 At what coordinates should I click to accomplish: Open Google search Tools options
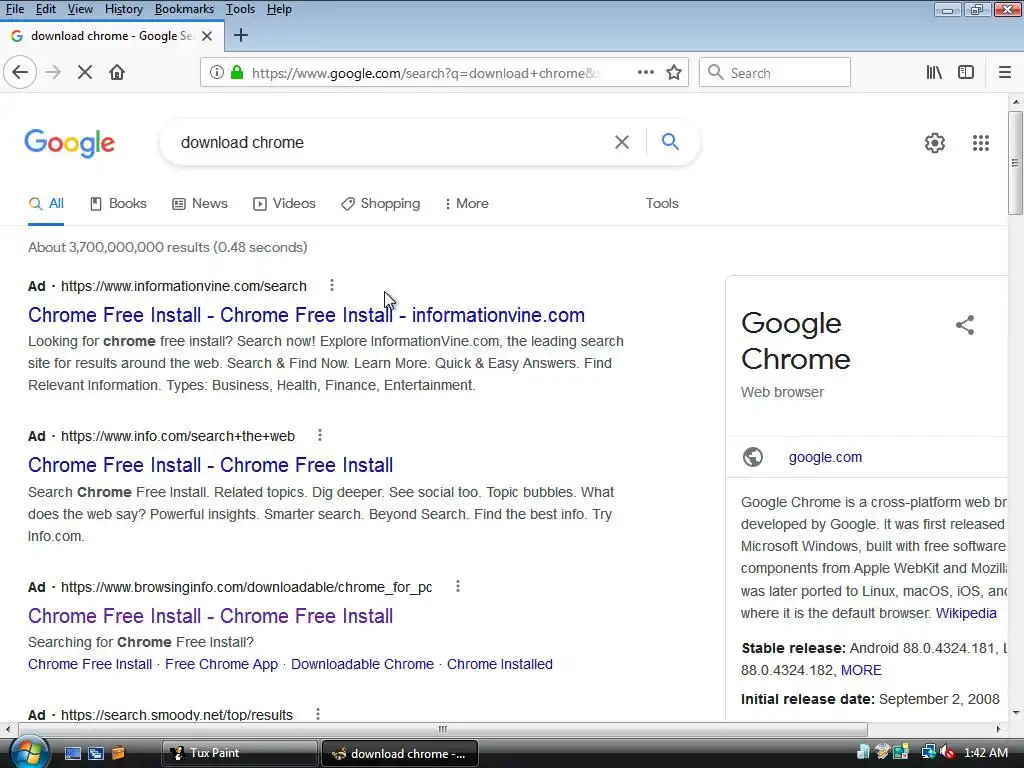pos(662,204)
